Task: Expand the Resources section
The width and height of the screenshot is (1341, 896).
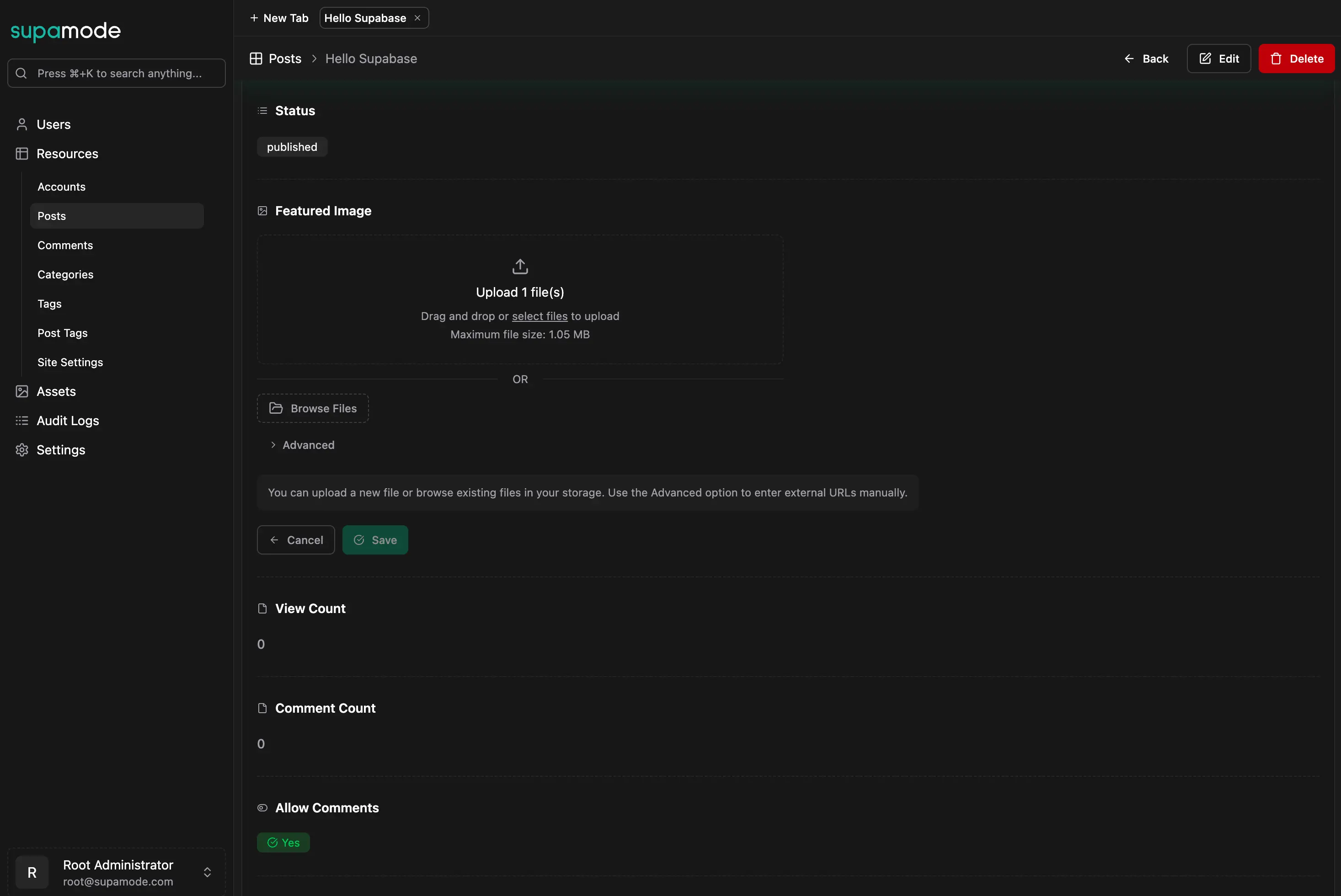Action: point(67,153)
